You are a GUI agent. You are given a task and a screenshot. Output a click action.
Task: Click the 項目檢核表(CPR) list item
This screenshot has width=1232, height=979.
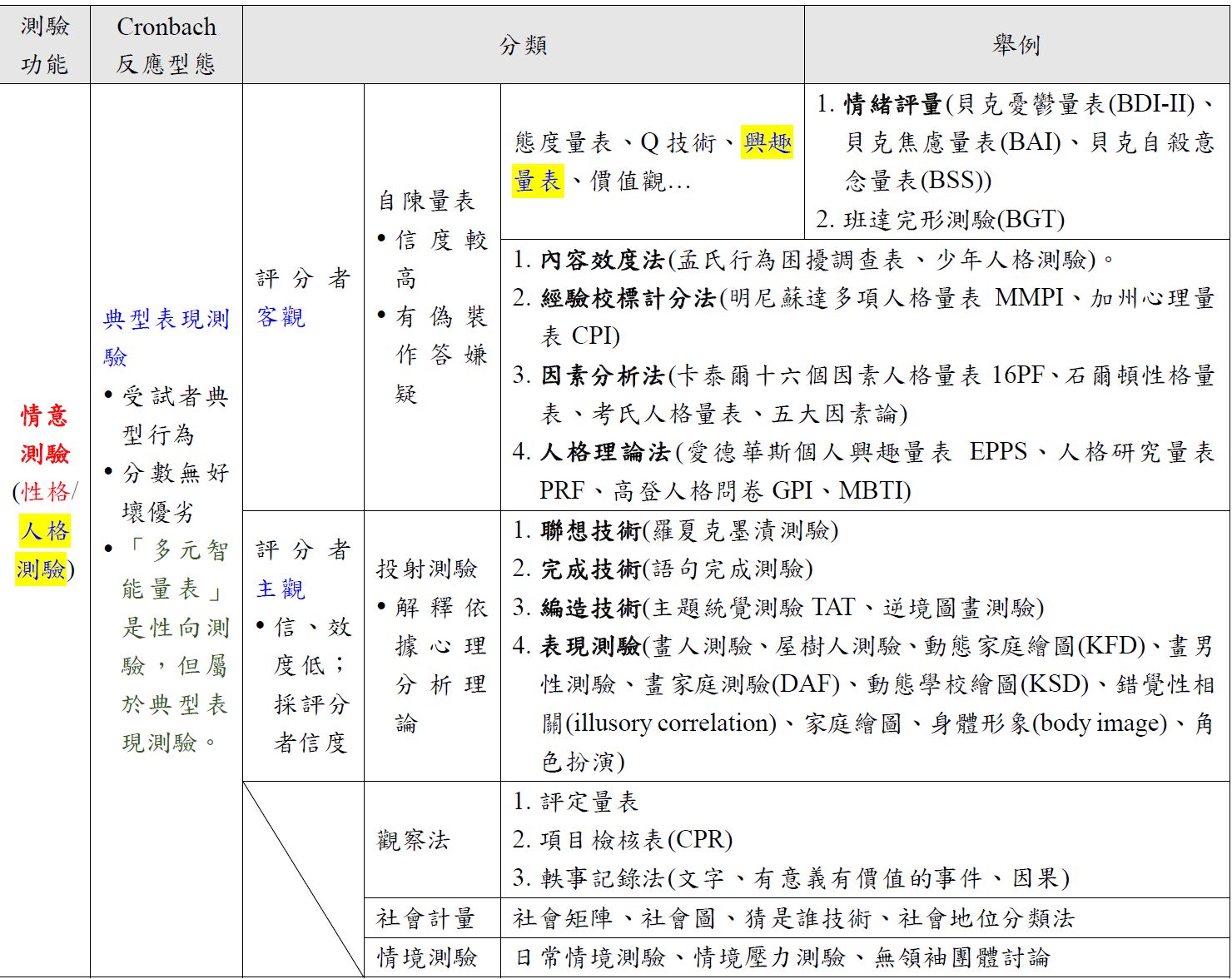tap(635, 840)
